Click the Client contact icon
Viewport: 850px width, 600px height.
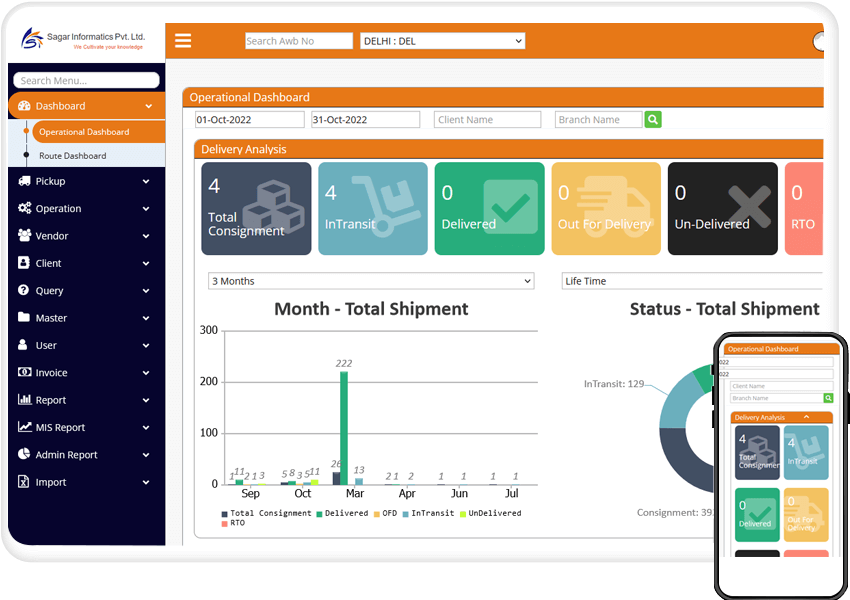pos(23,263)
